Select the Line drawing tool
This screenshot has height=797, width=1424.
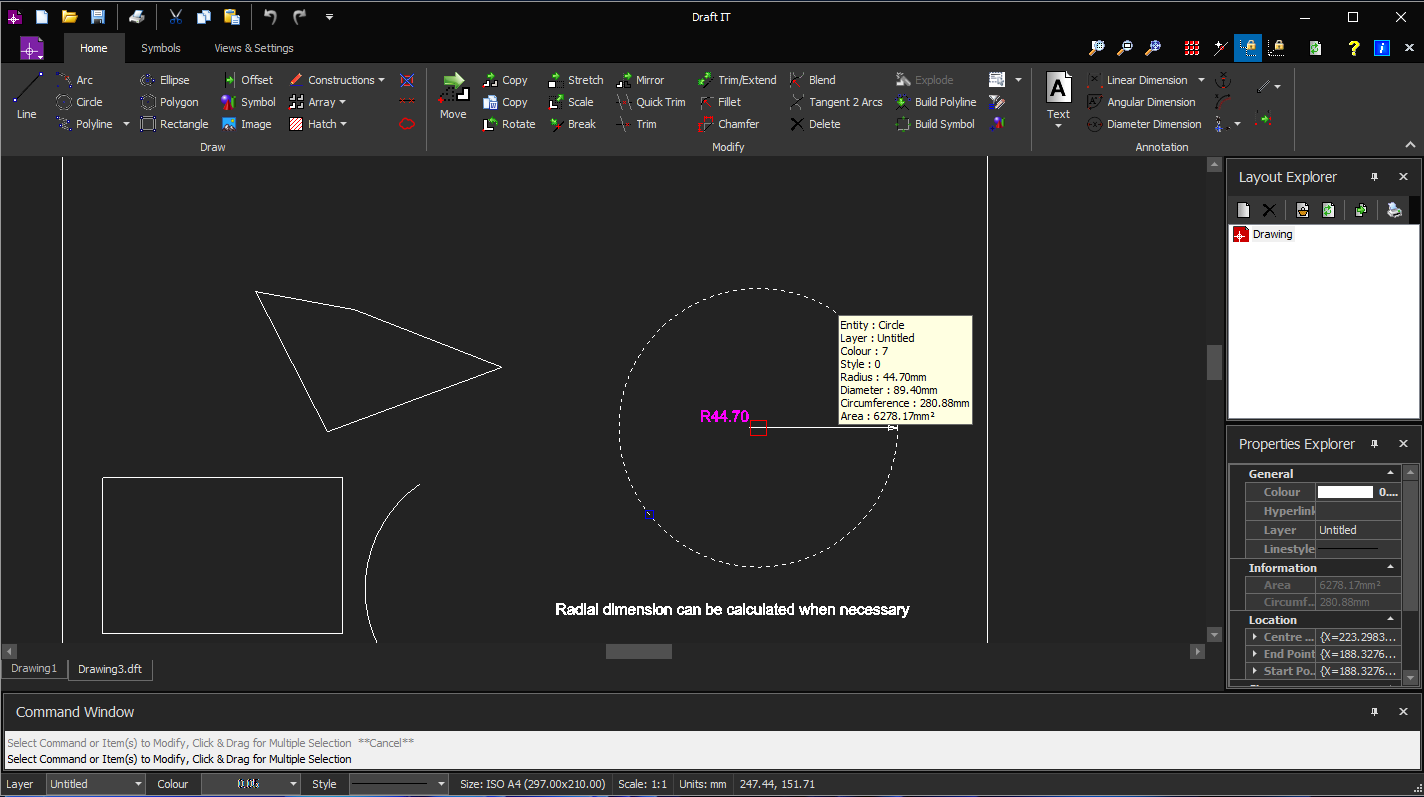(27, 96)
